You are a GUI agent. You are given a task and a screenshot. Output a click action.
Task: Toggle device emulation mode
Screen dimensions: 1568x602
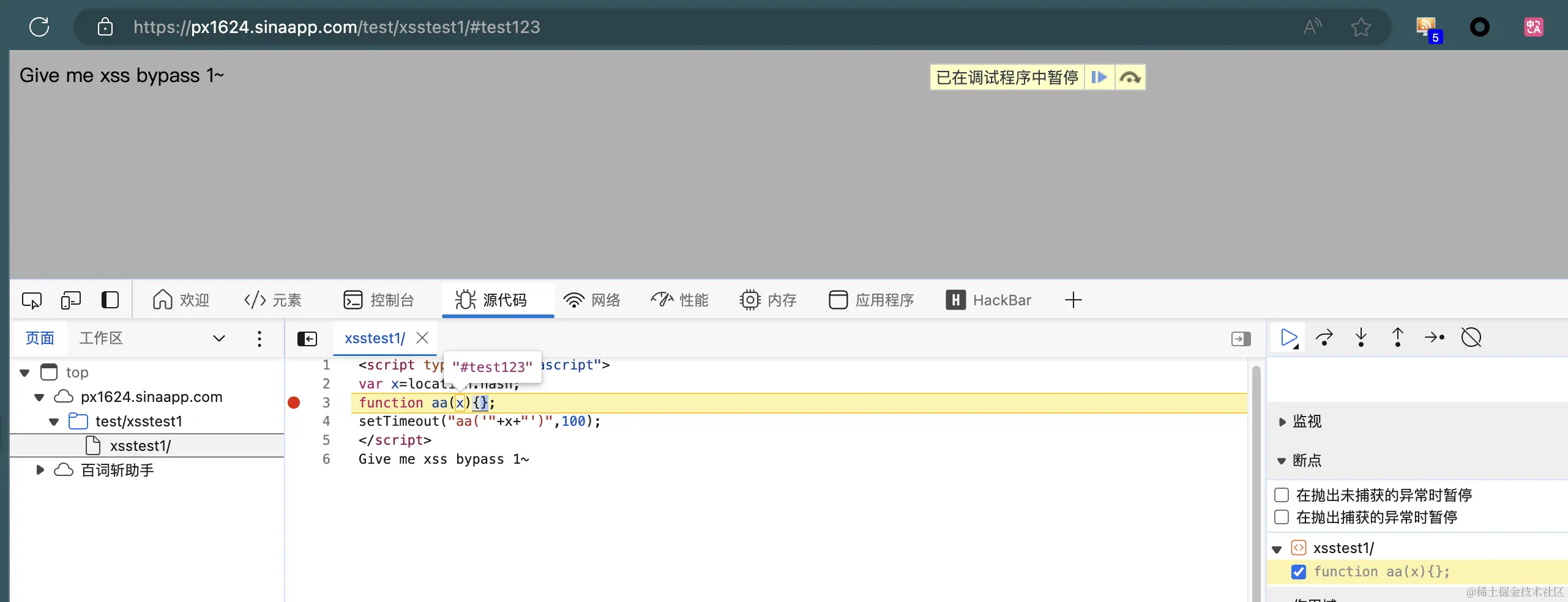coord(71,300)
